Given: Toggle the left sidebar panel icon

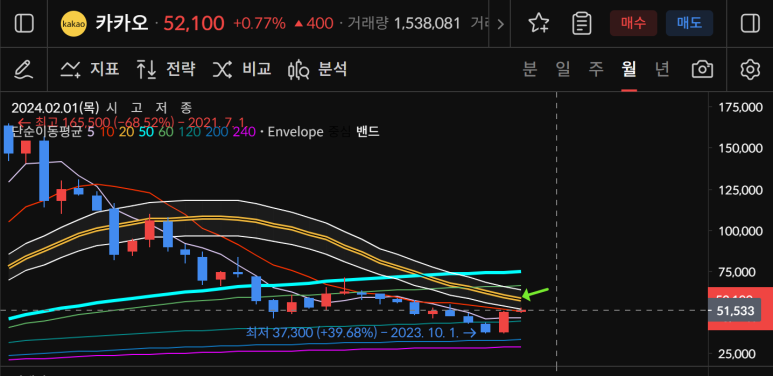Looking at the screenshot, I should [x=24, y=23].
